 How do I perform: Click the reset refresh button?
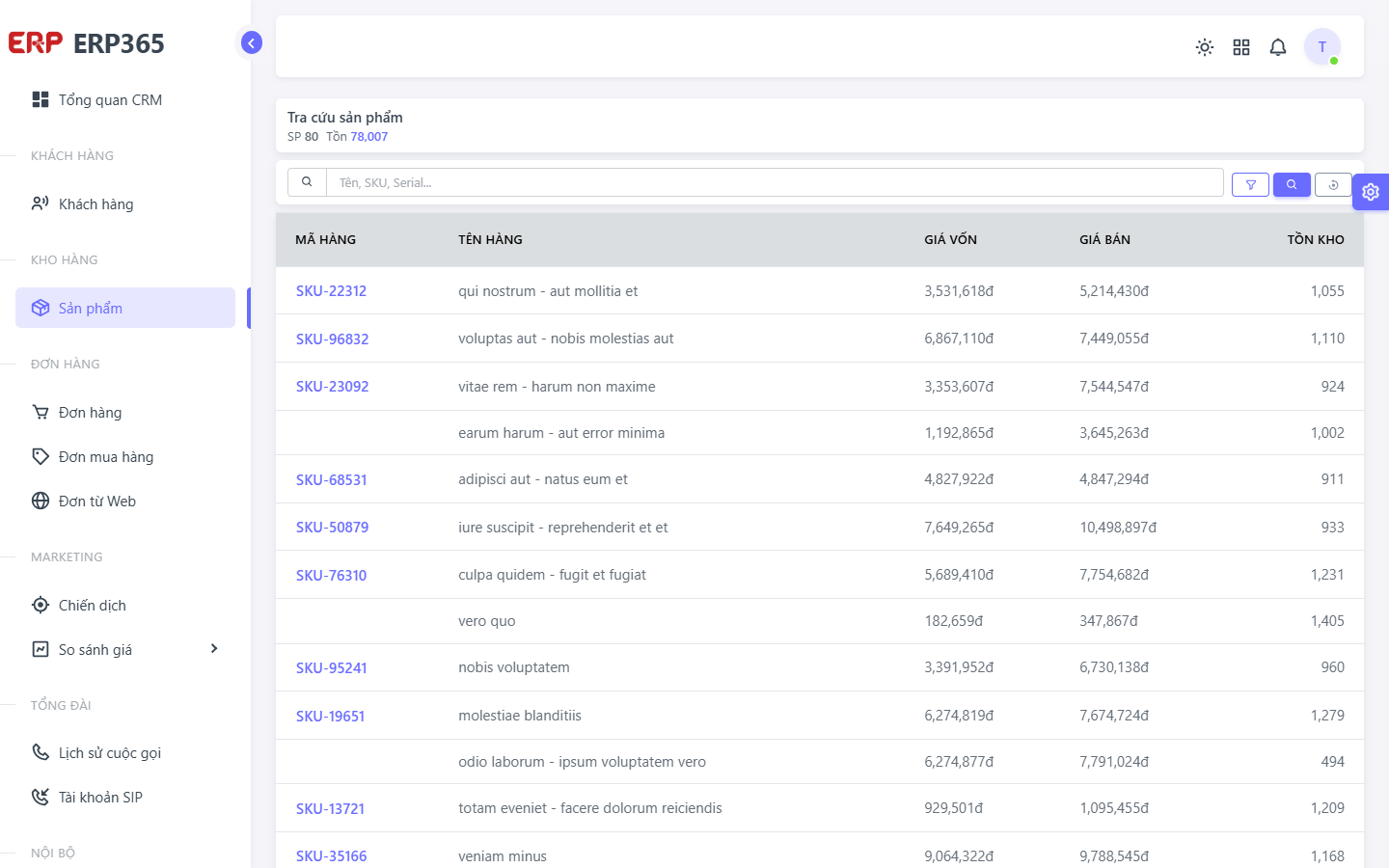1333,184
